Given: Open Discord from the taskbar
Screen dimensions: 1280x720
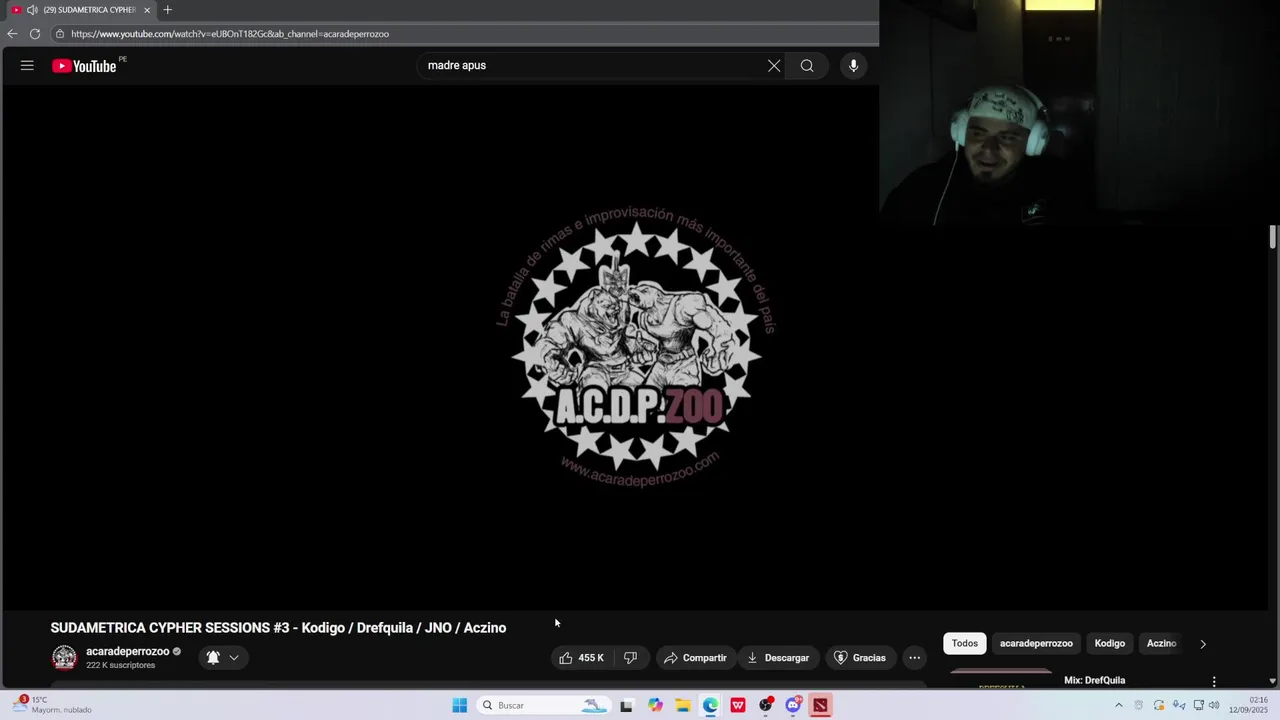Looking at the screenshot, I should tap(793, 706).
